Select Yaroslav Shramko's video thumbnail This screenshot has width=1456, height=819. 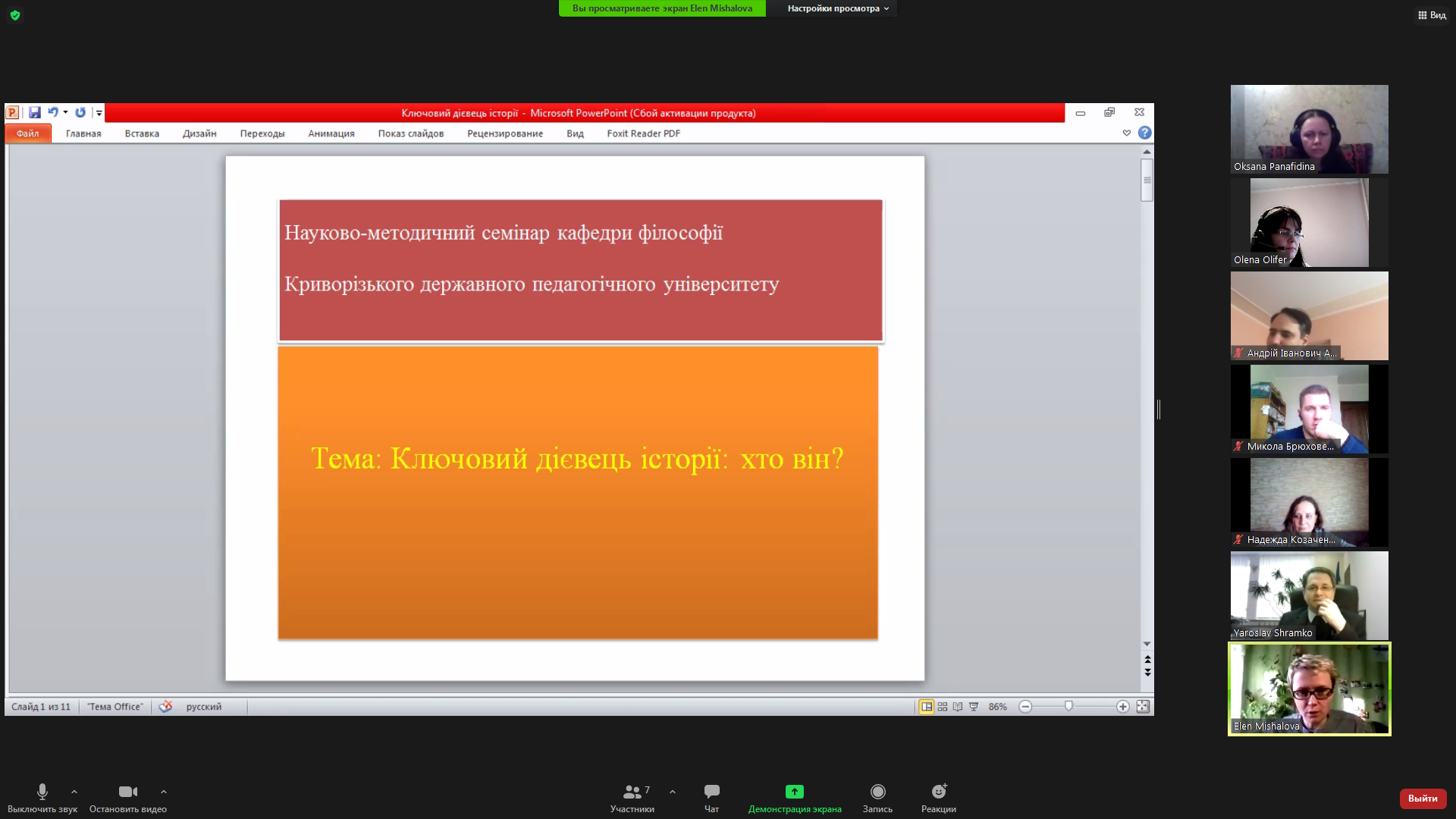[1309, 596]
